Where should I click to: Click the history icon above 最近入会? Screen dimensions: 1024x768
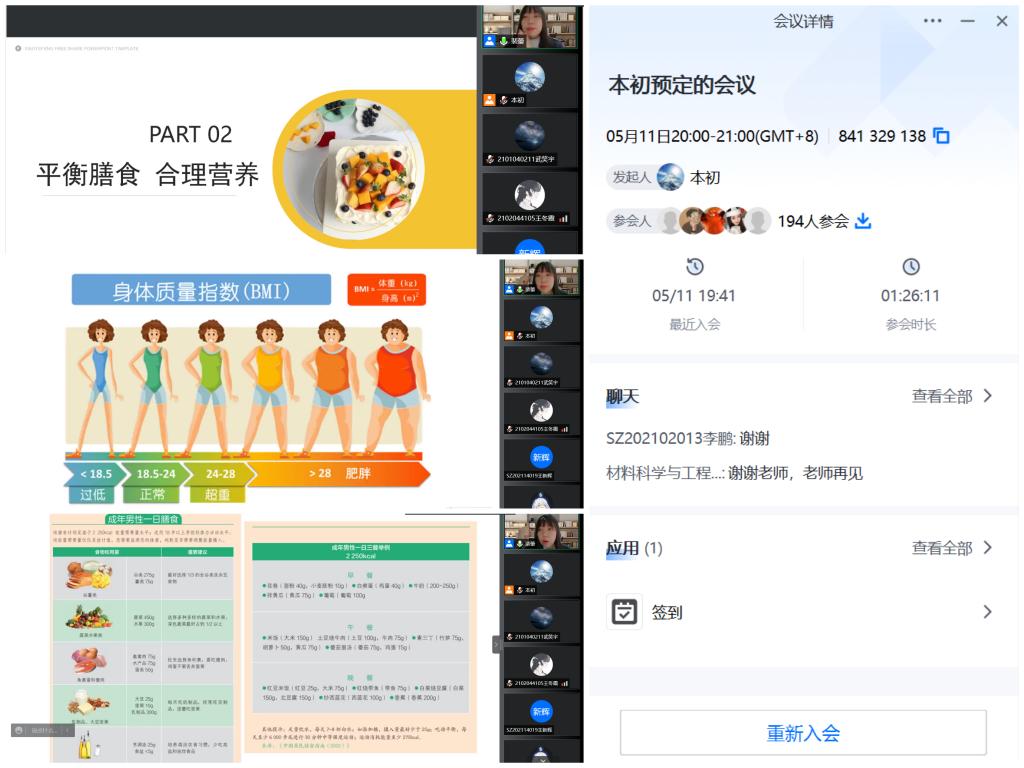(694, 267)
